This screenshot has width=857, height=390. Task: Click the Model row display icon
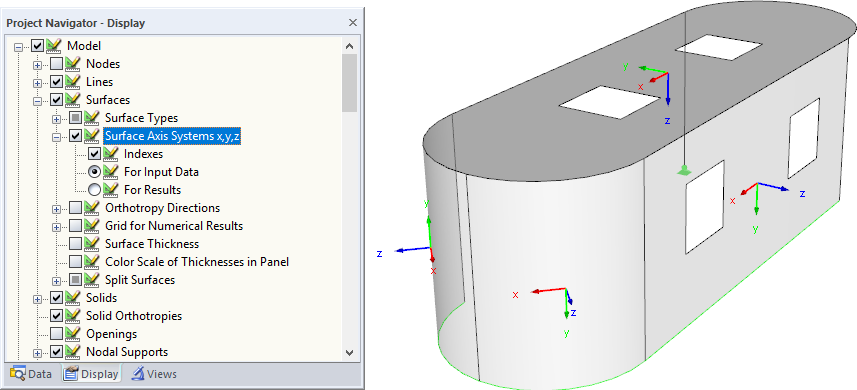point(54,46)
